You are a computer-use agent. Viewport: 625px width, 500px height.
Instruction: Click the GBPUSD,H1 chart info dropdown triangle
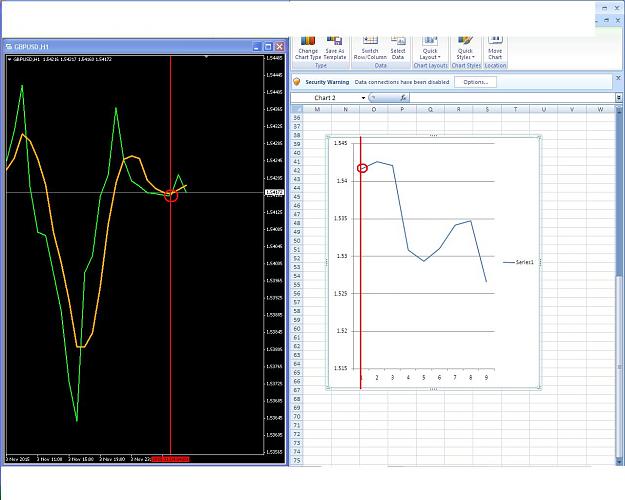point(10,59)
